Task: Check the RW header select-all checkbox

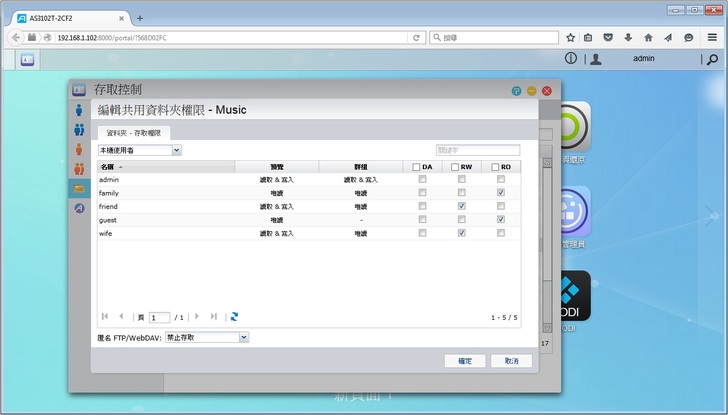Action: pos(455,167)
